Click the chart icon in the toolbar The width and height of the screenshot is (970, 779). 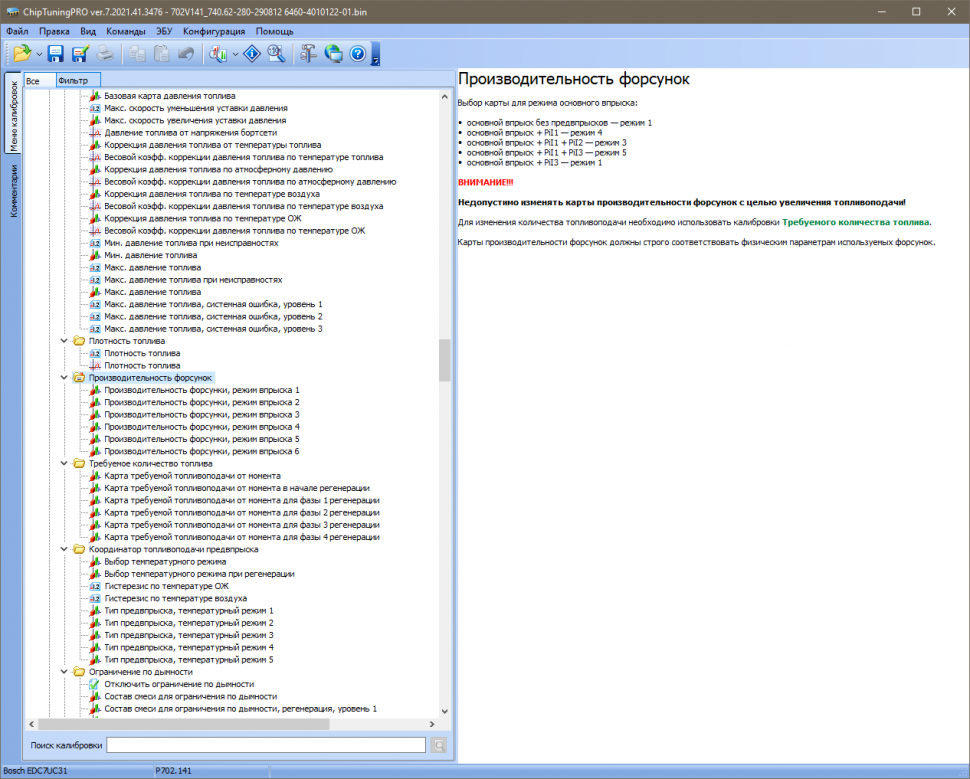tap(218, 54)
